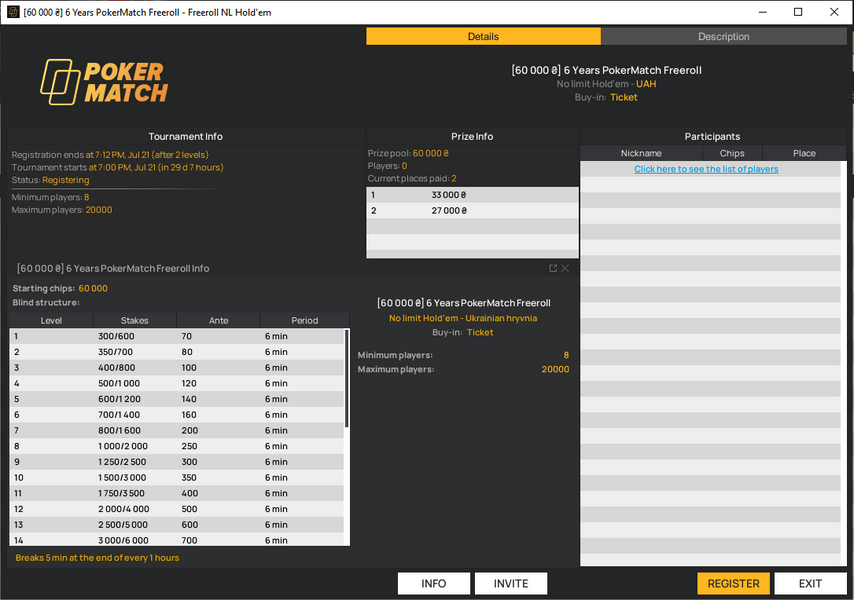Select blind level 3 row 400/800
Screen dimensions: 854x600
[177, 368]
